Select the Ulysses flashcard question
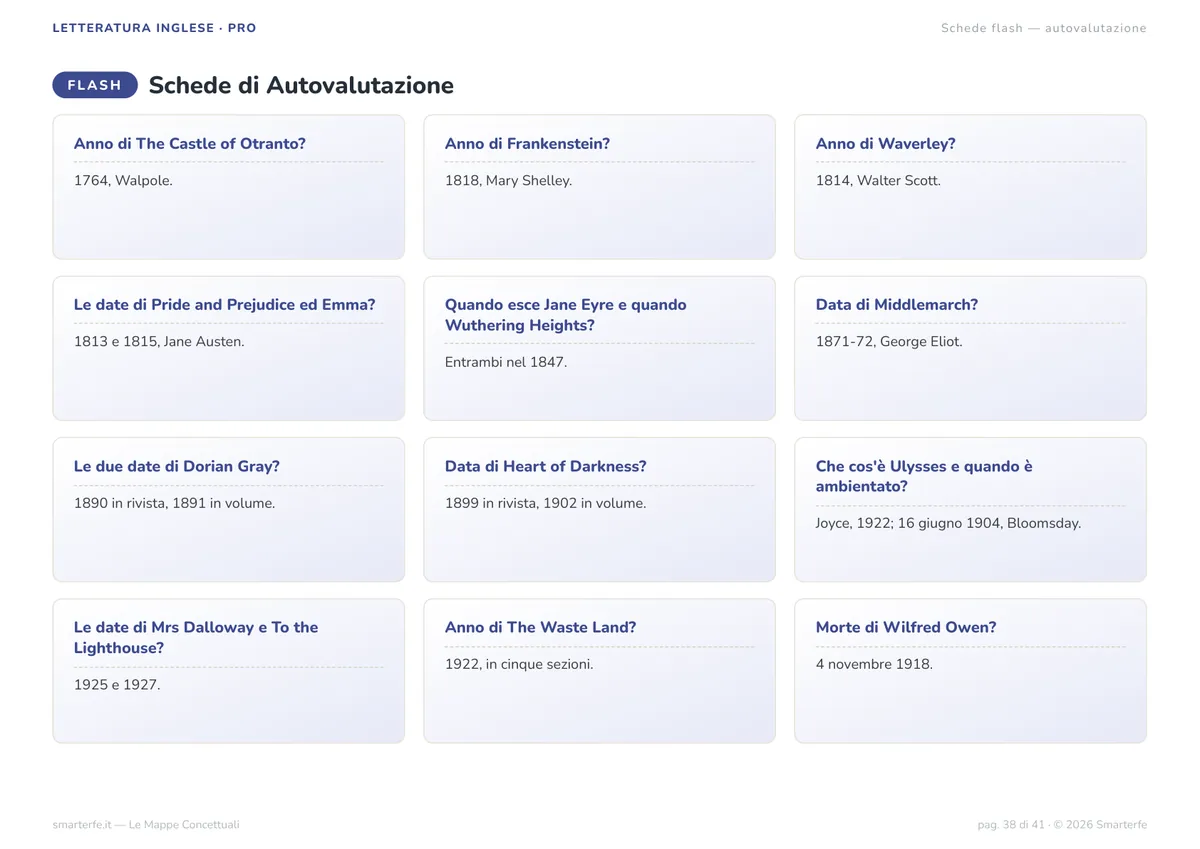Screen dimensions: 1200x849 point(924,477)
